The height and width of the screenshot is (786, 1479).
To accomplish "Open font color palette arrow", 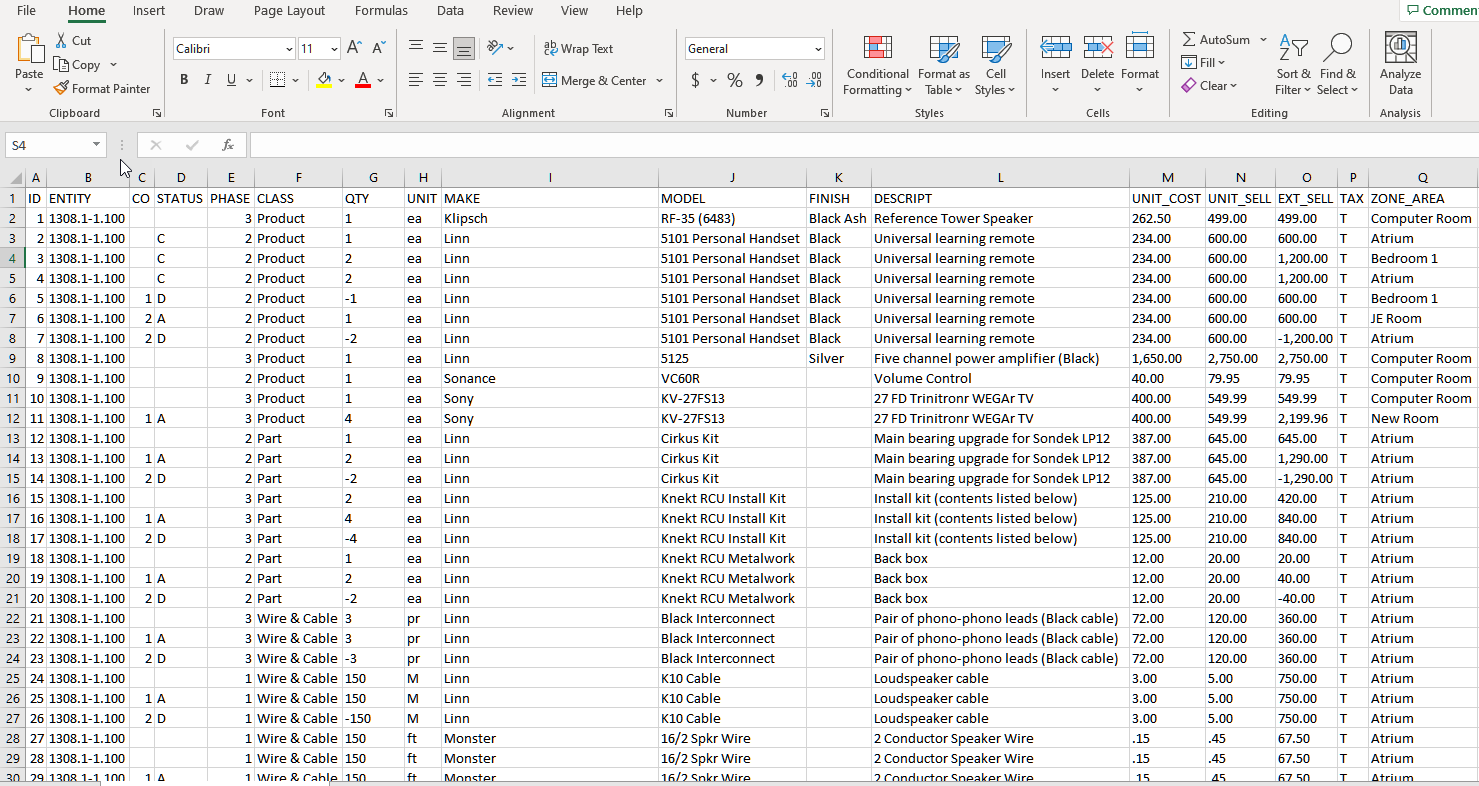I will pyautogui.click(x=381, y=81).
